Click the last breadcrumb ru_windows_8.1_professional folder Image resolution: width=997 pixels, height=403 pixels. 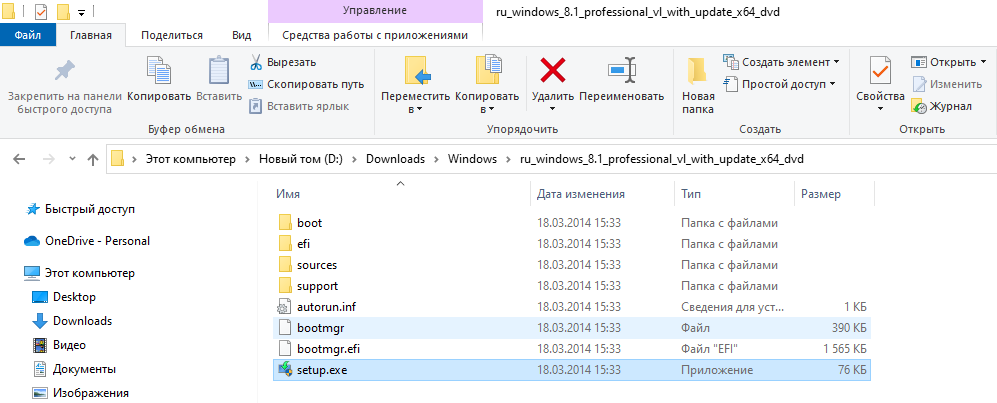click(x=661, y=159)
